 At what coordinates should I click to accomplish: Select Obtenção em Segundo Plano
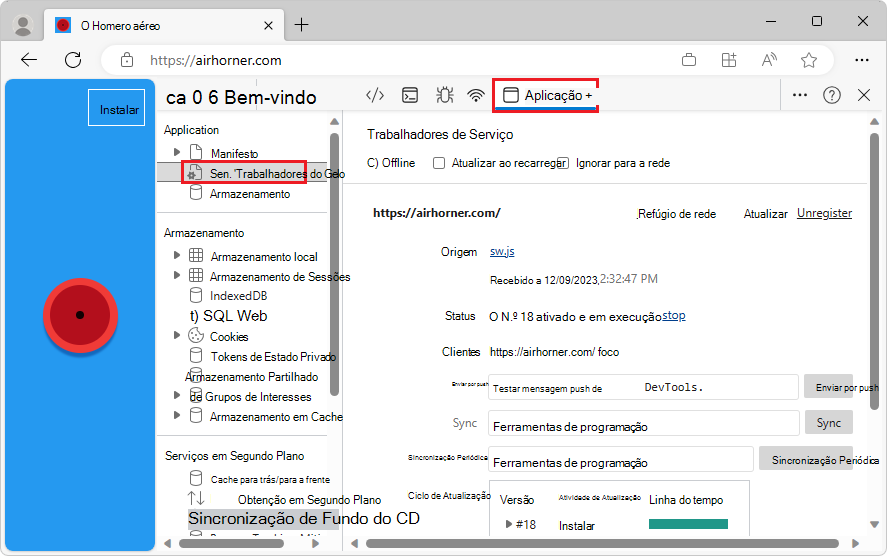pyautogui.click(x=309, y=500)
